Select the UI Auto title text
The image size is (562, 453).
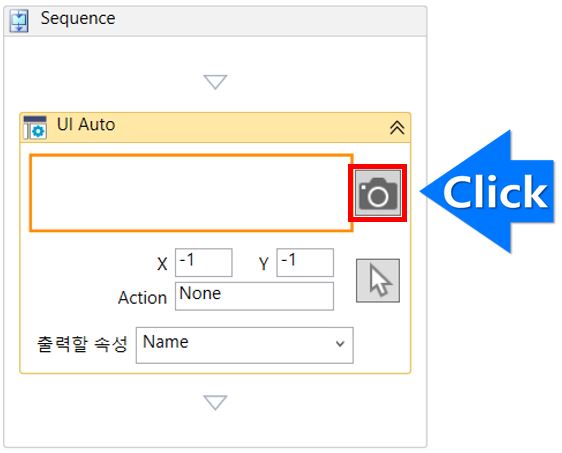86,125
